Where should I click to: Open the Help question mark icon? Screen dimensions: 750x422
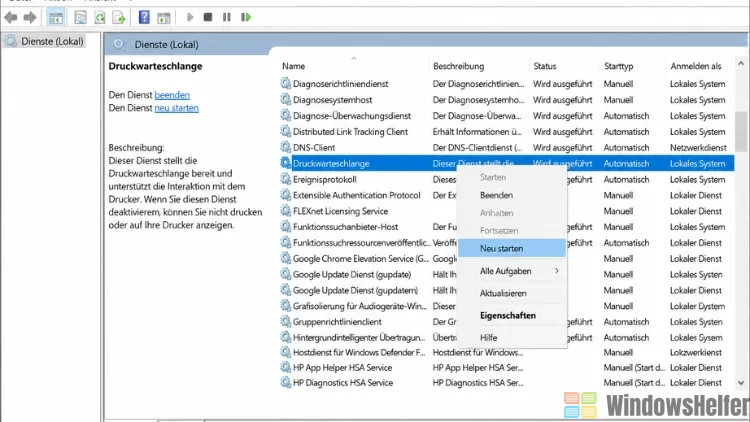pyautogui.click(x=144, y=17)
